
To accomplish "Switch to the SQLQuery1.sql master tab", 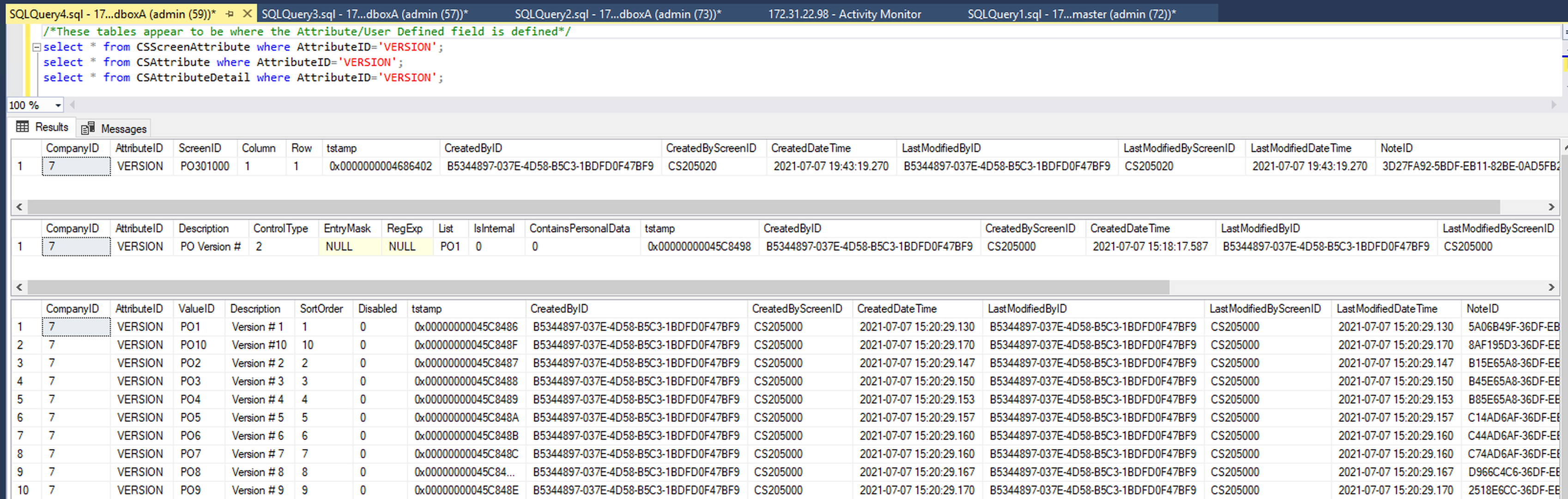I will click(1072, 13).
